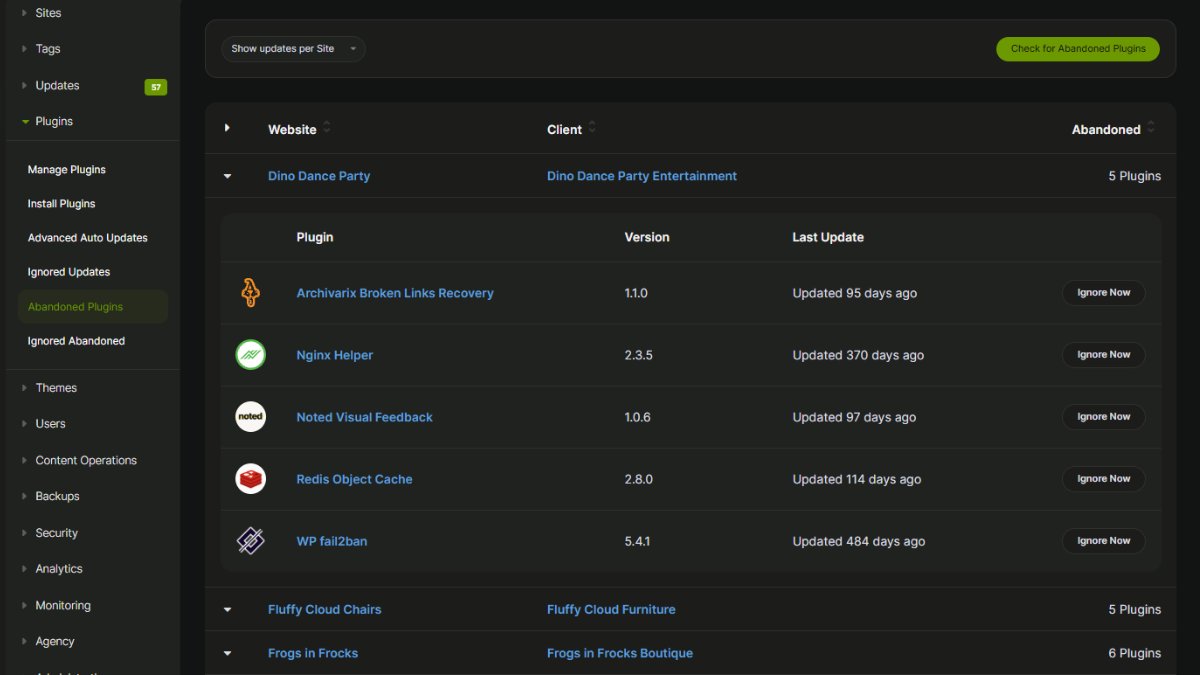Open Noted Visual Feedback plugin link

365,417
